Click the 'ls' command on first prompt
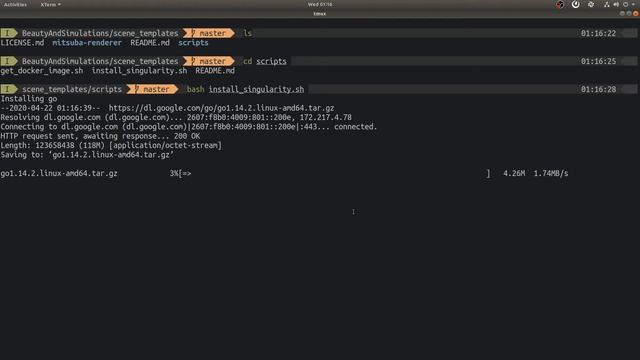 tap(247, 33)
